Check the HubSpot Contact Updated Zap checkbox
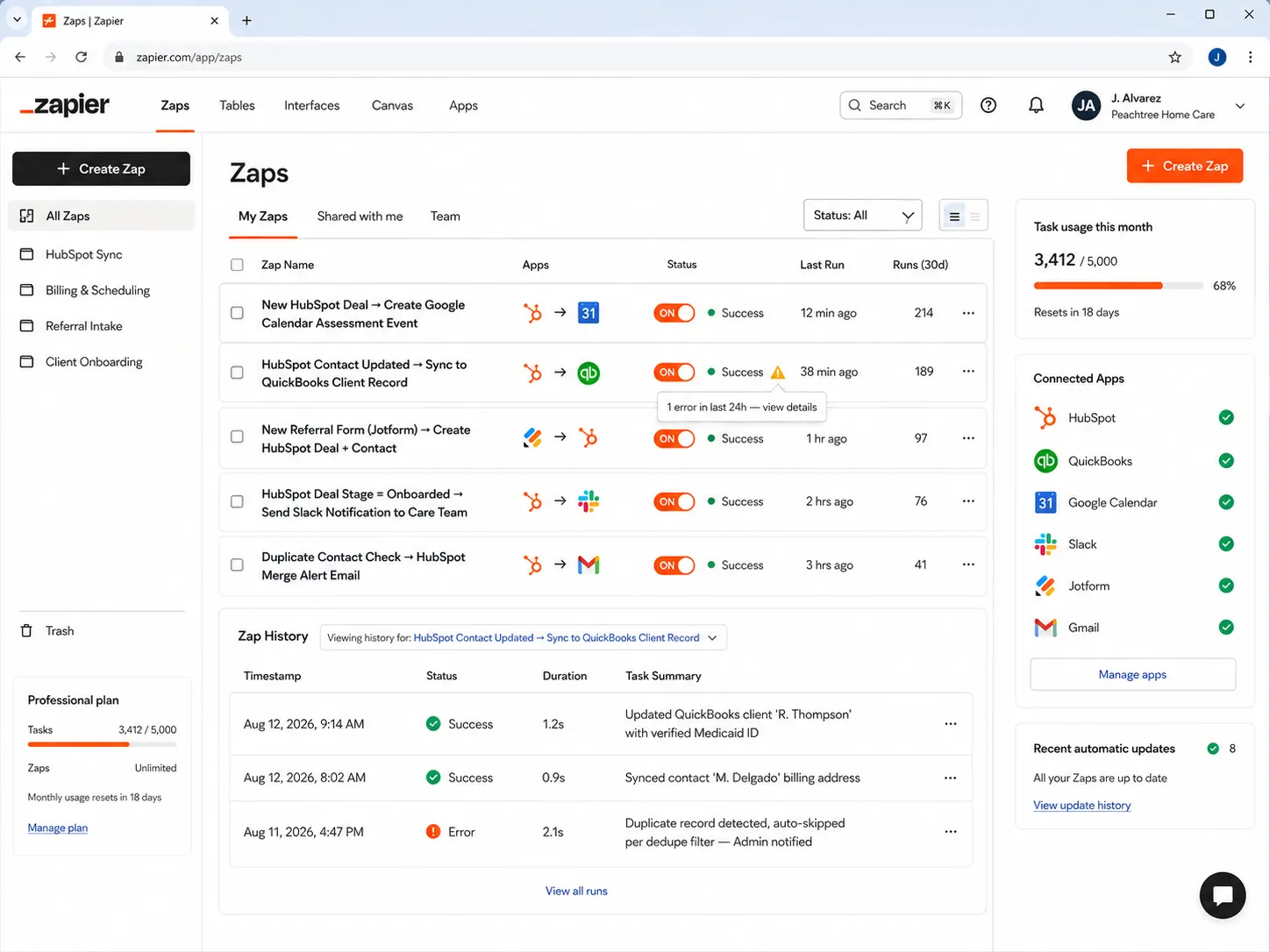1270x952 pixels. pyautogui.click(x=237, y=373)
